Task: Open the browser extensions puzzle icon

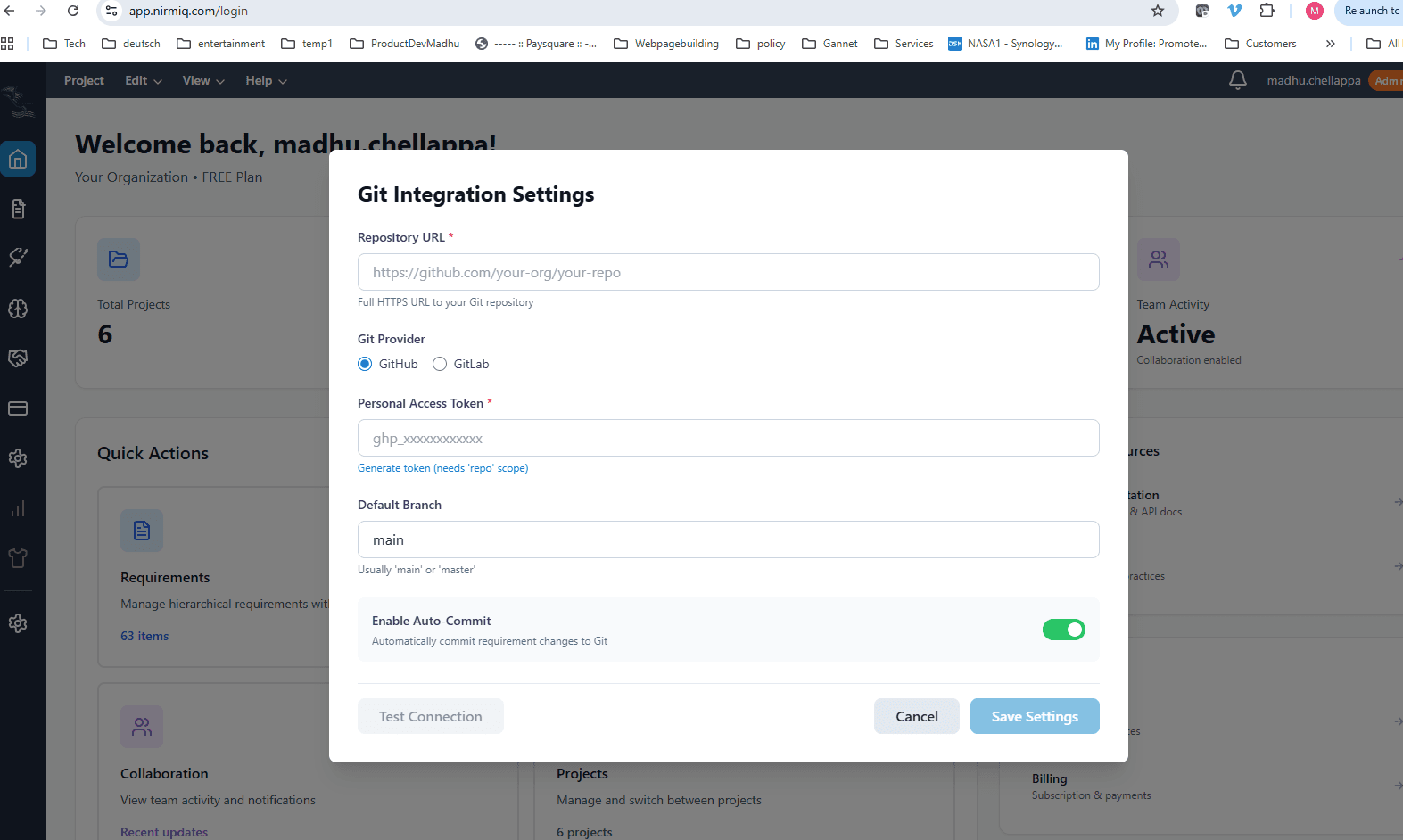Action: pos(1267,11)
